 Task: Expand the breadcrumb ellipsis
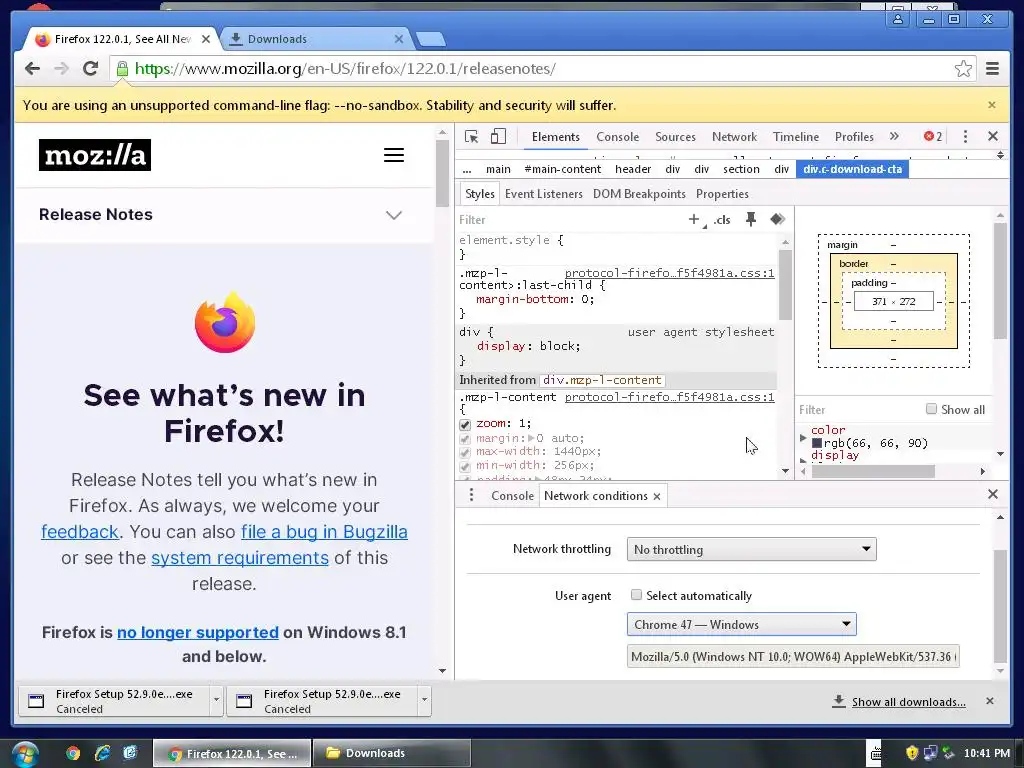click(x=467, y=169)
